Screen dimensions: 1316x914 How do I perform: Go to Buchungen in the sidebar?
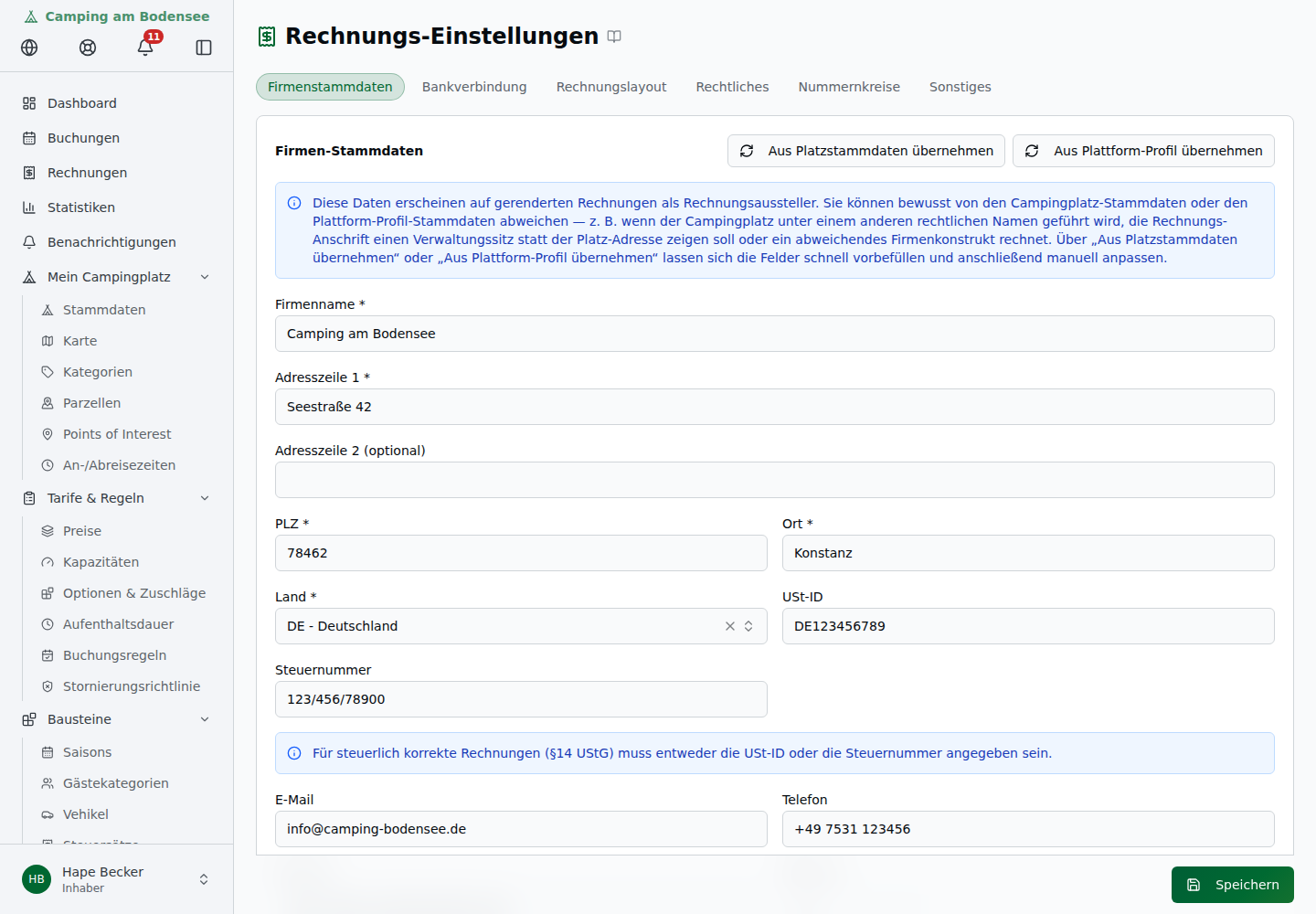pos(117,138)
